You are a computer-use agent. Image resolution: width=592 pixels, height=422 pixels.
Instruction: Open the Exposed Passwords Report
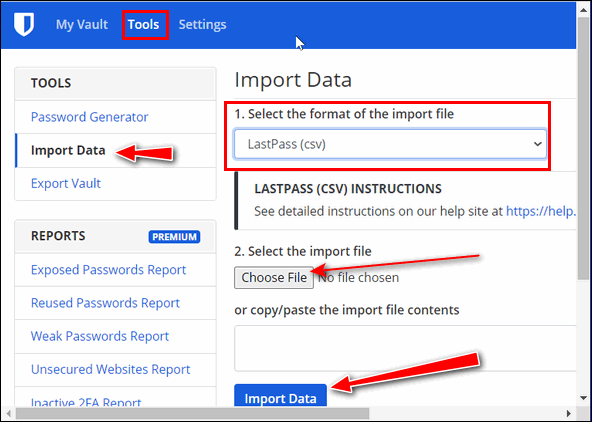pos(108,270)
